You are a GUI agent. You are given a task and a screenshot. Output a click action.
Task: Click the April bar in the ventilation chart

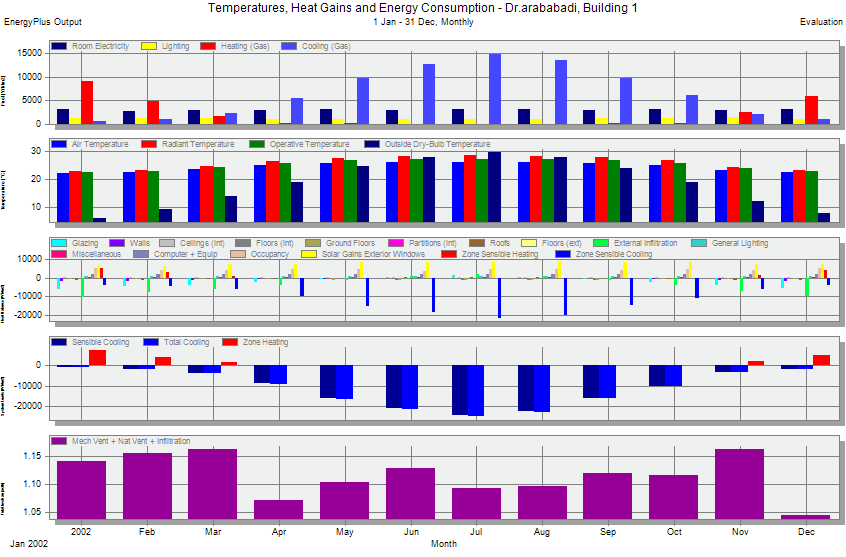point(278,510)
